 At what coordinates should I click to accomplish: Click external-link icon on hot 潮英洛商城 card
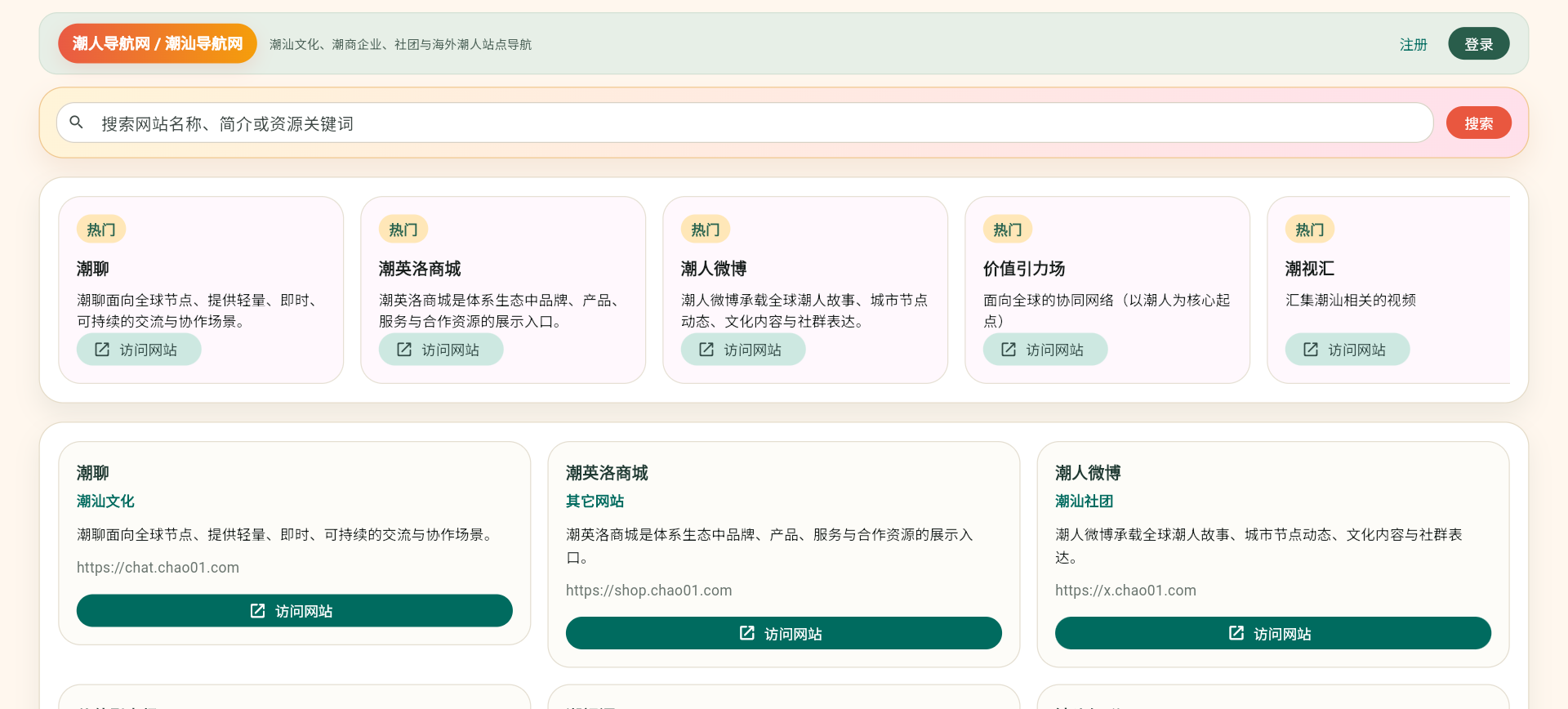click(x=404, y=350)
